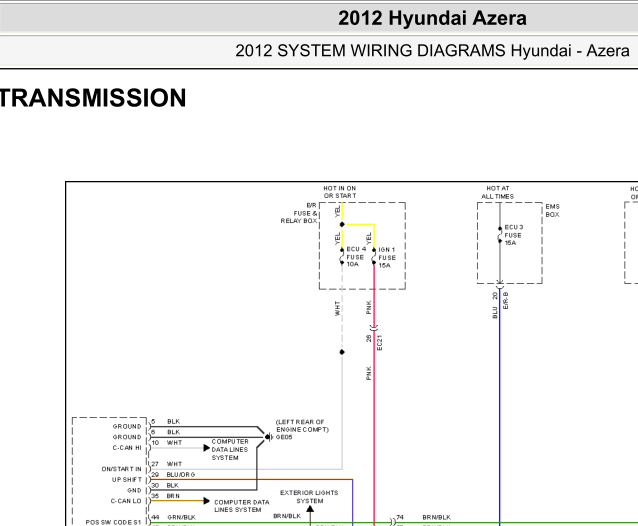
Task: Click the ECU 3 fuse symbol
Action: coord(500,235)
